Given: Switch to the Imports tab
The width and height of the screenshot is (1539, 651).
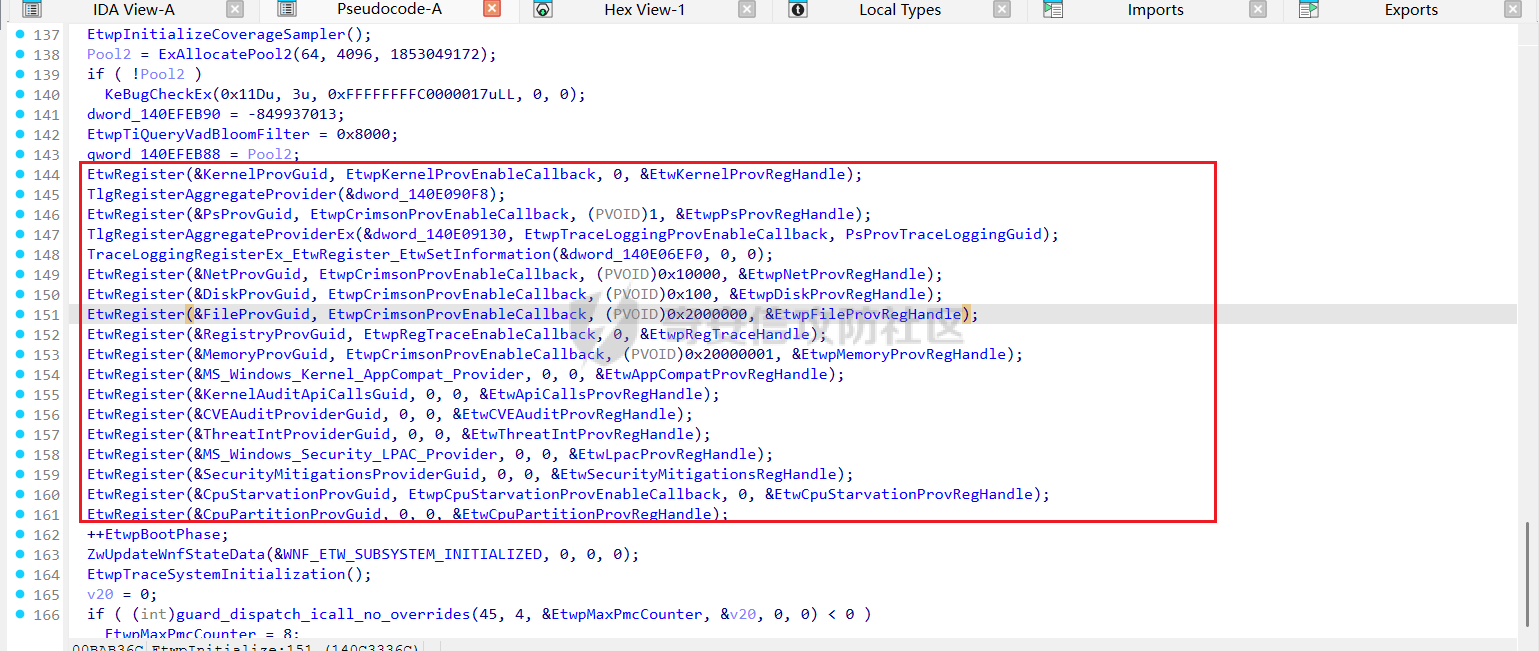Looking at the screenshot, I should [1155, 10].
